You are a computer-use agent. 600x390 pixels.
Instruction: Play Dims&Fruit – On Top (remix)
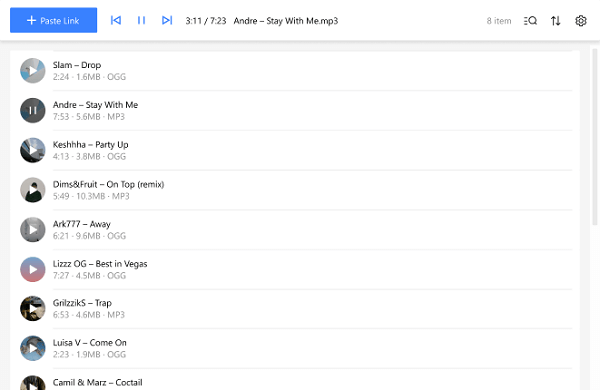coord(33,190)
